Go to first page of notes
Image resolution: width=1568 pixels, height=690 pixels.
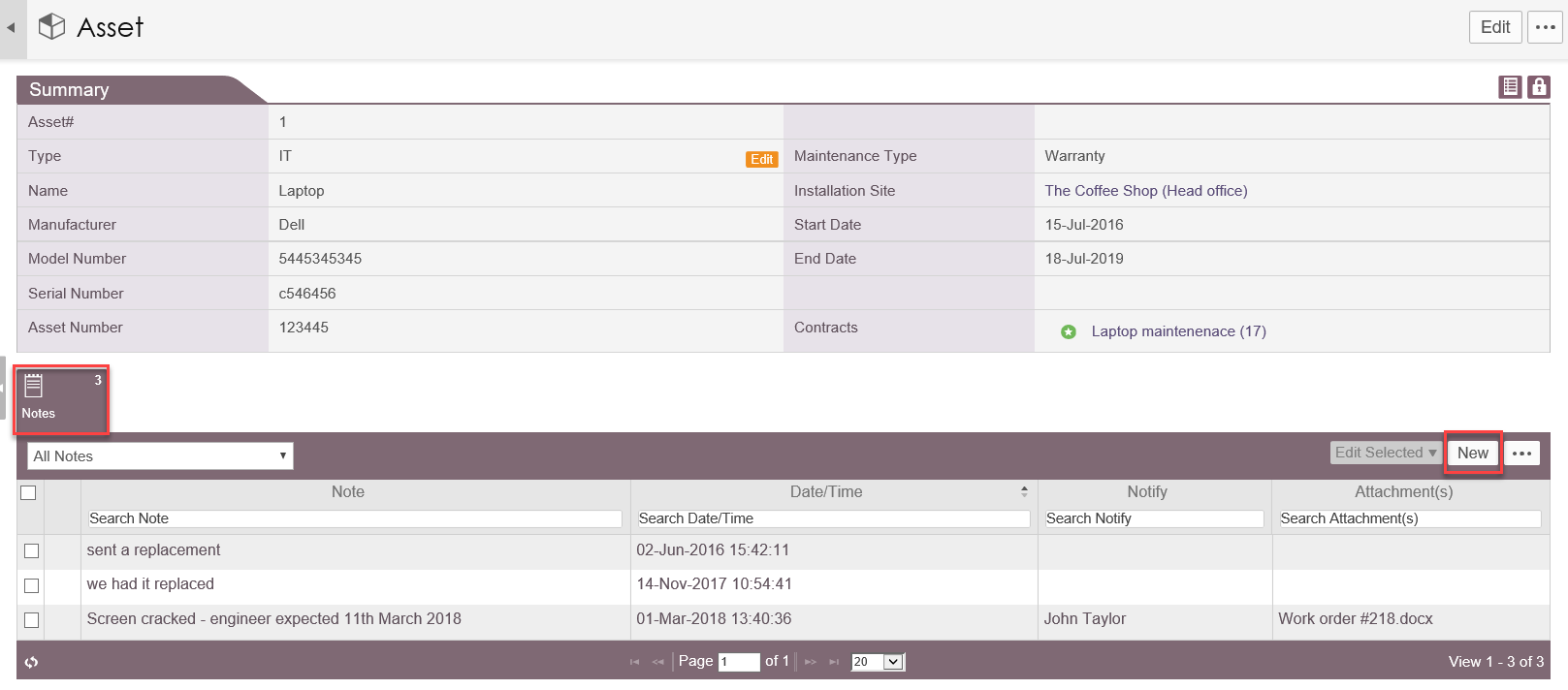coord(635,662)
